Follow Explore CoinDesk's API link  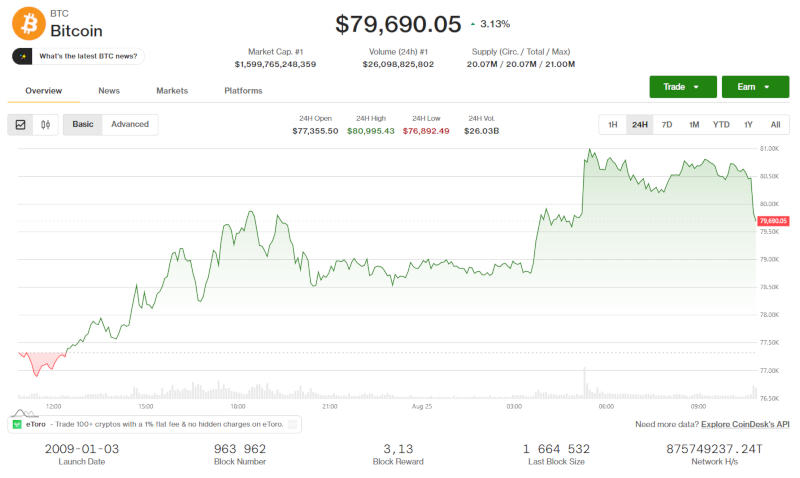coord(745,424)
